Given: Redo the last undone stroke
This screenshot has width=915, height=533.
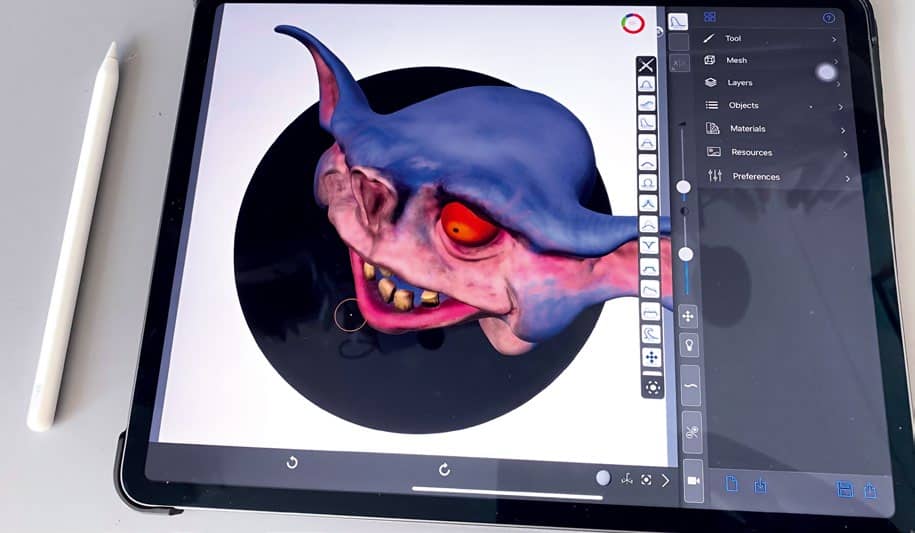Looking at the screenshot, I should coord(444,469).
